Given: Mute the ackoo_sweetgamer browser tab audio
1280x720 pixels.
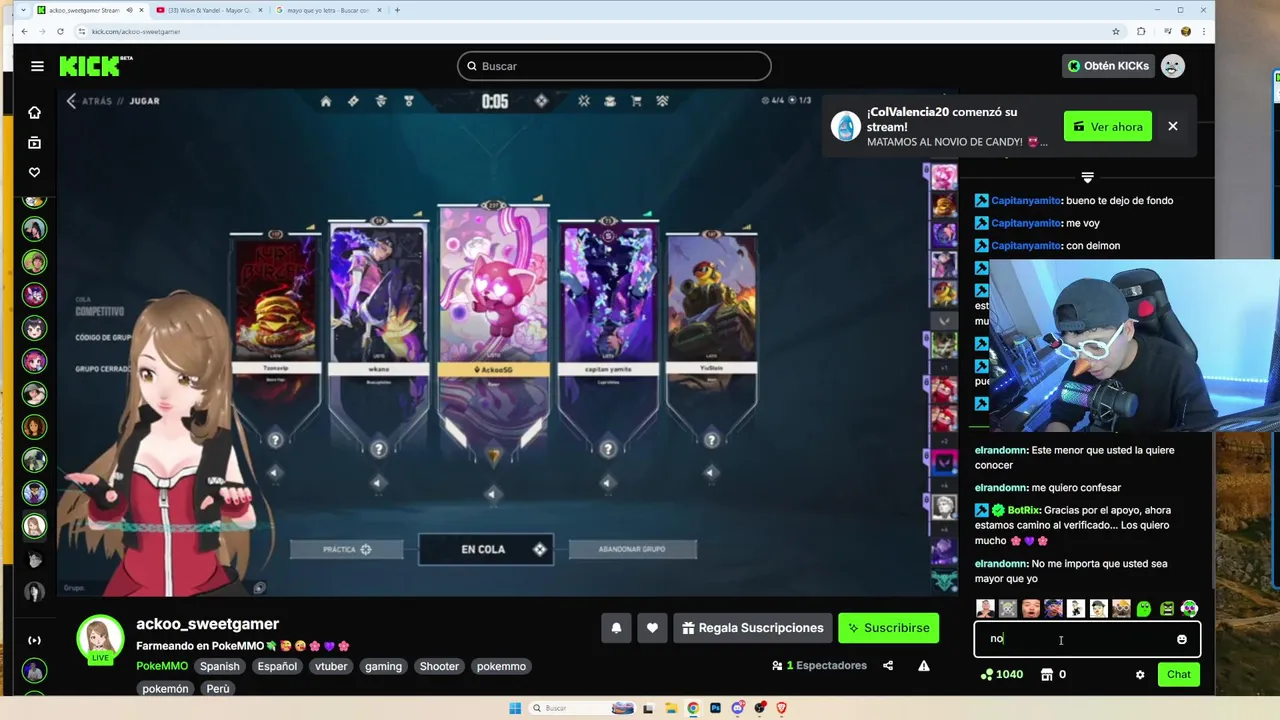Looking at the screenshot, I should coord(129,10).
